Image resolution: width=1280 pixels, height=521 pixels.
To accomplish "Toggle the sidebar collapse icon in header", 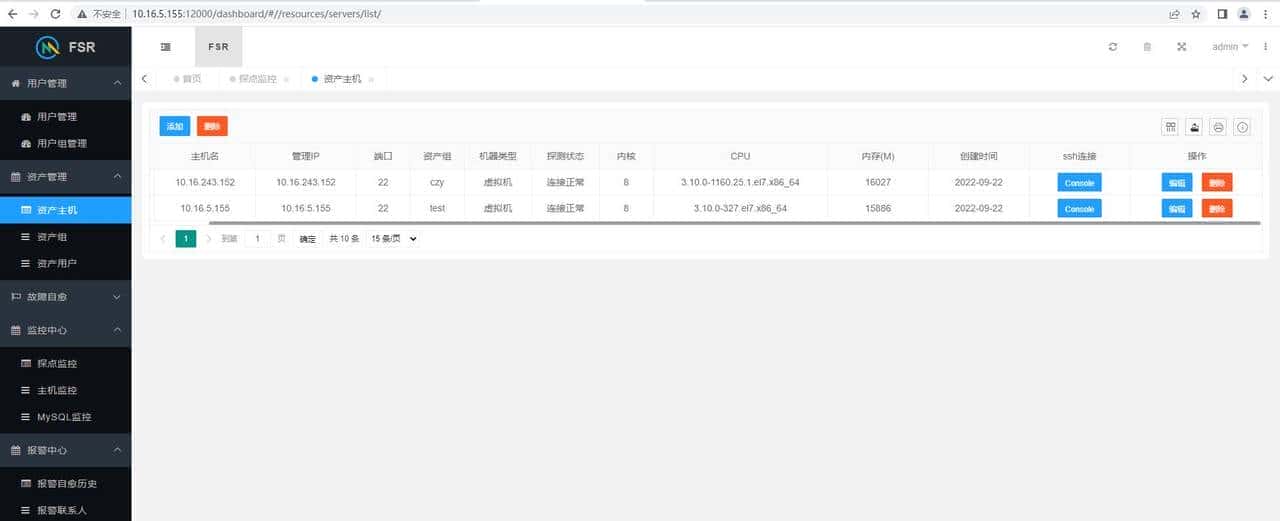I will (165, 47).
